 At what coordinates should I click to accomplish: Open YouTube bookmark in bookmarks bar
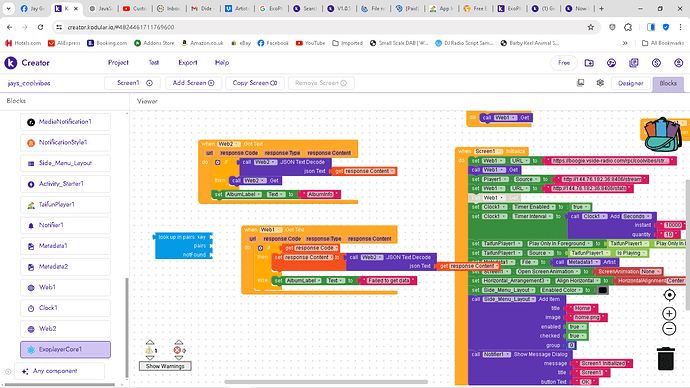coord(311,43)
